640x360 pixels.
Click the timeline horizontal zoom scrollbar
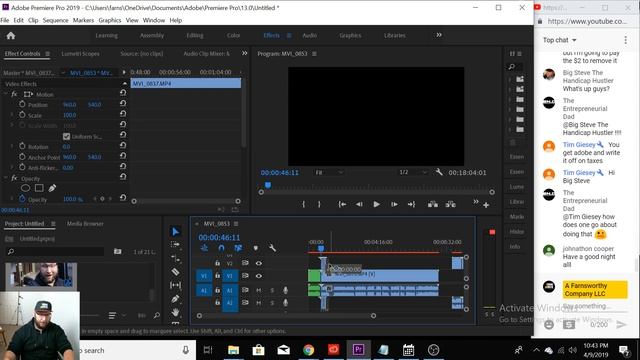286,316
